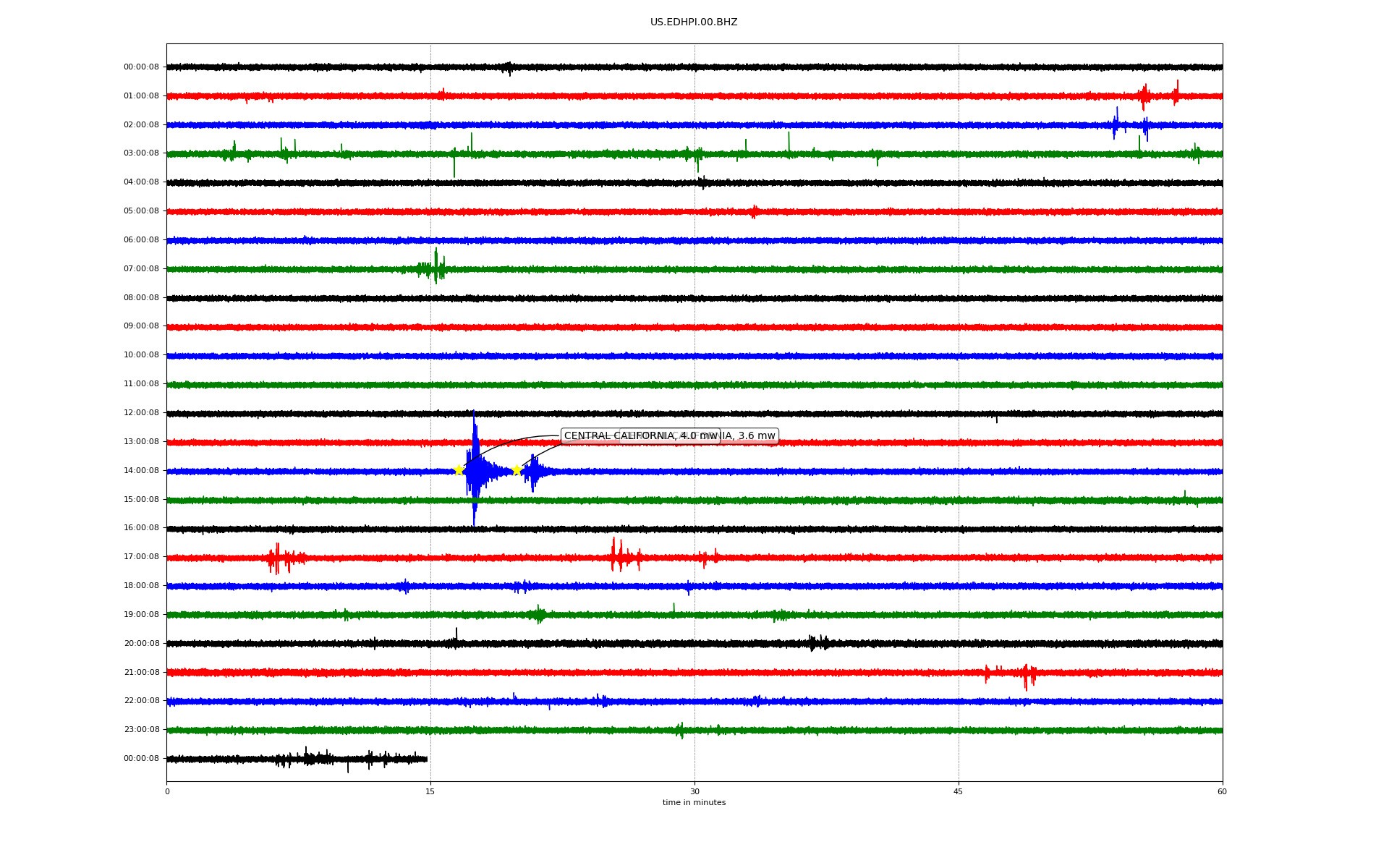This screenshot has height=868, width=1389.
Task: Select the plot title US.EDHPI.00.BHZ
Action: click(x=693, y=22)
